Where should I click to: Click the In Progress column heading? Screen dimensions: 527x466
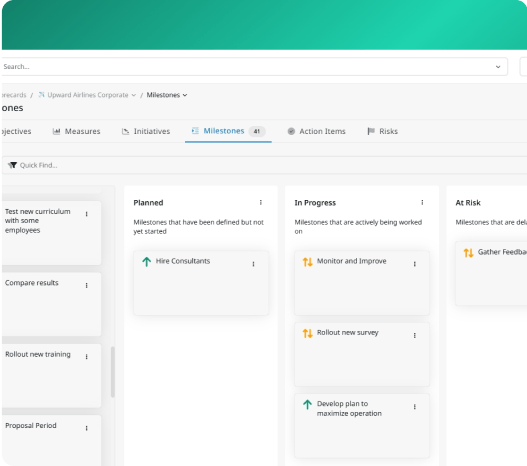pyautogui.click(x=315, y=203)
